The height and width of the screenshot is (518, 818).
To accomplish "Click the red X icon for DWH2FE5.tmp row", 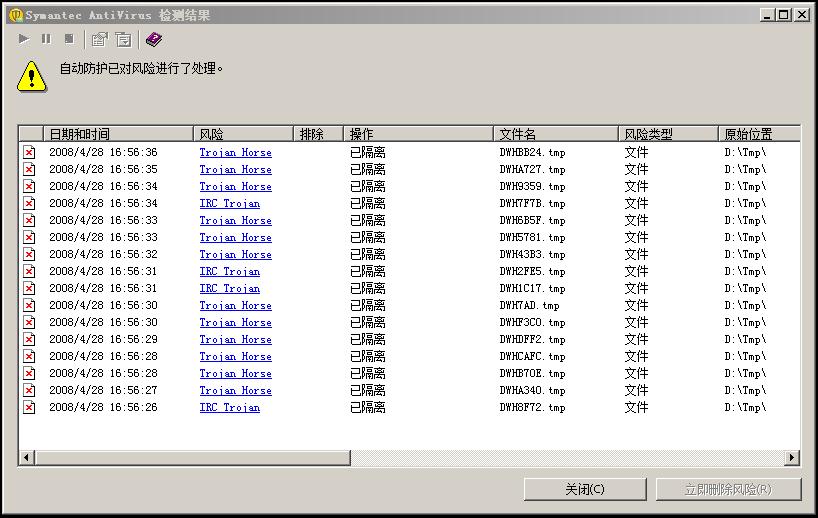I will [29, 271].
